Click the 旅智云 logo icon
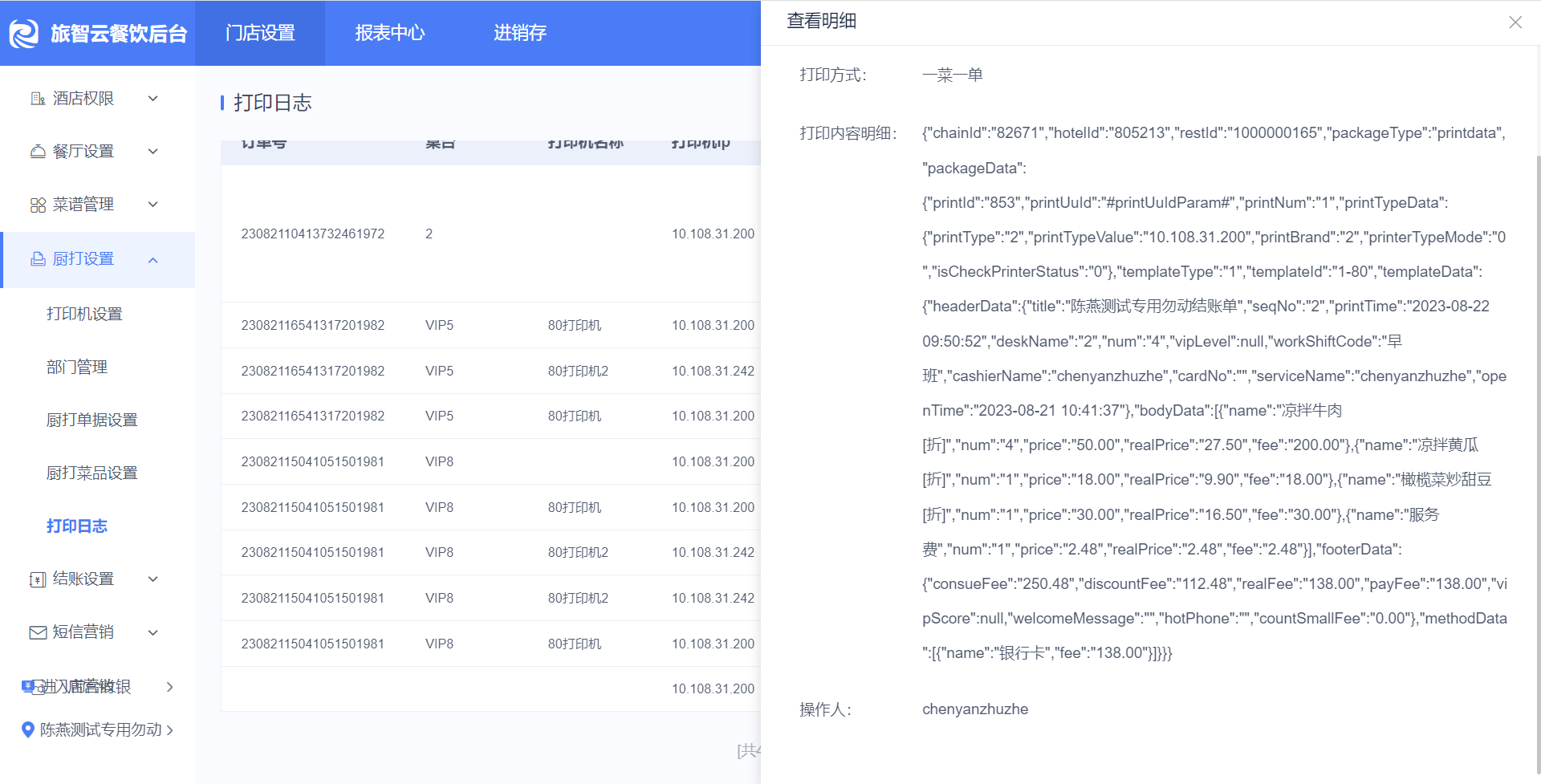1541x784 pixels. tap(24, 33)
